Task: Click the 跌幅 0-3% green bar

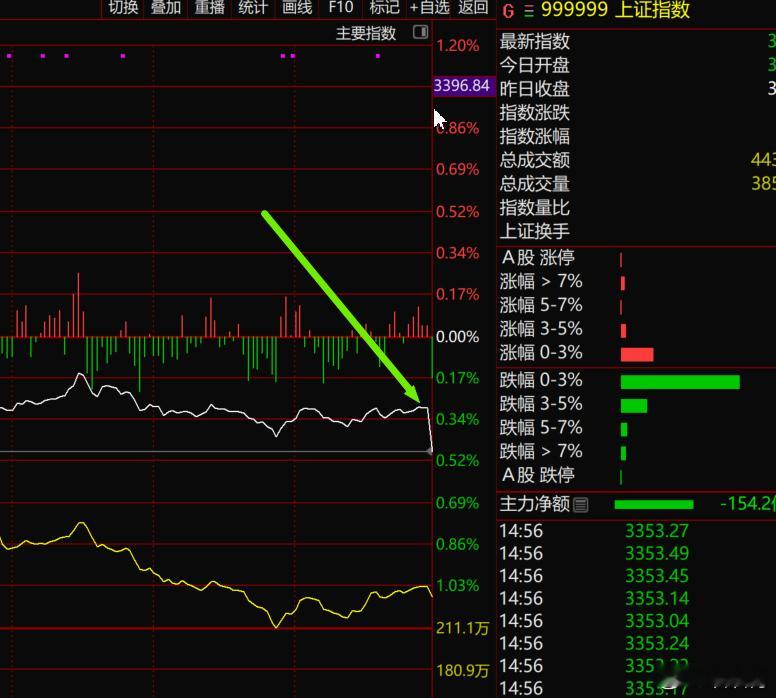Action: click(x=680, y=382)
